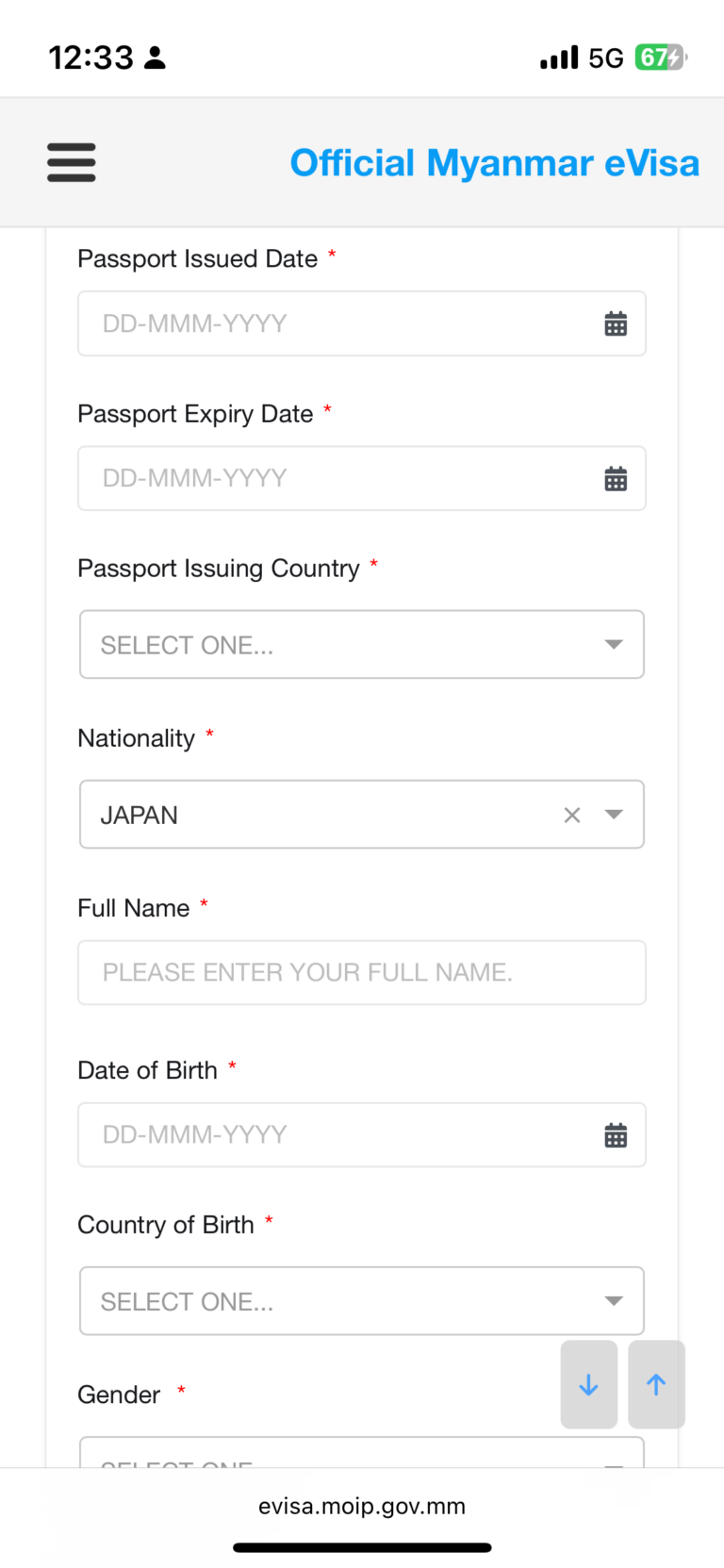Open the Nationality dropdown arrow
The image size is (724, 1568).
[614, 815]
